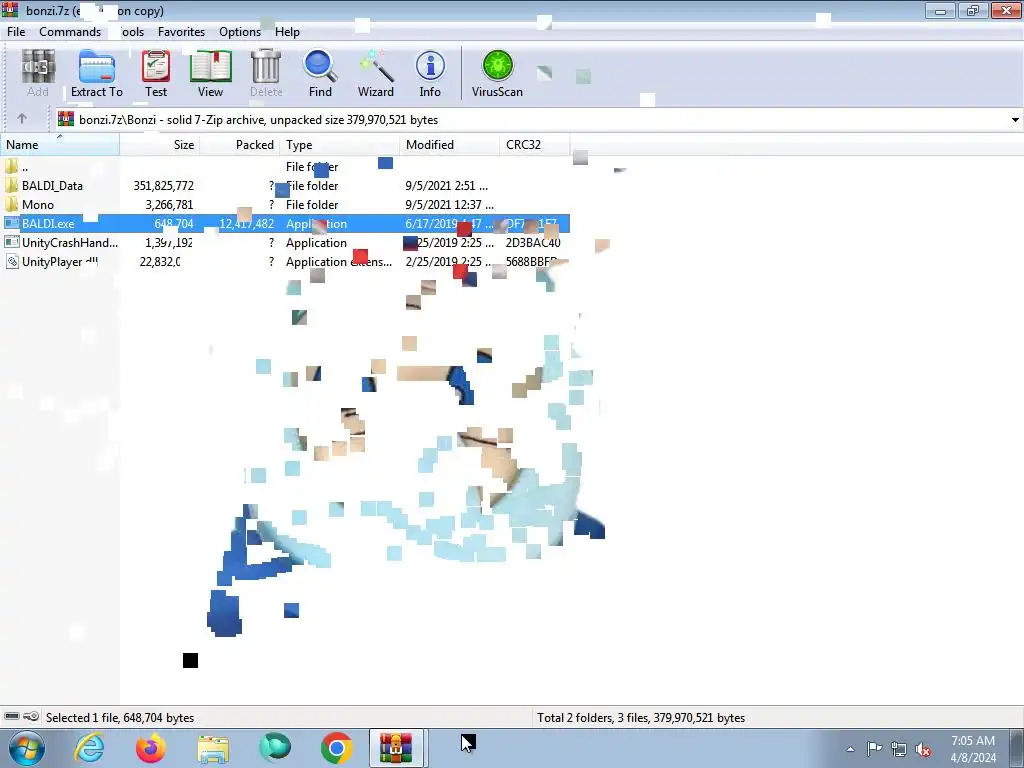Sort by Name column header

59,144
